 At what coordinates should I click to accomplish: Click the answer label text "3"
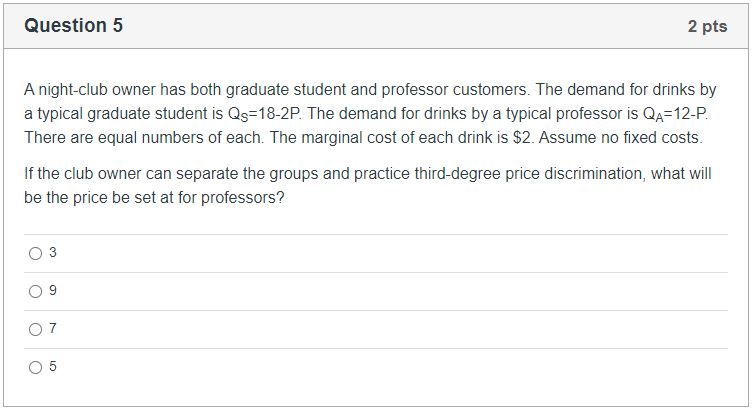tap(53, 252)
